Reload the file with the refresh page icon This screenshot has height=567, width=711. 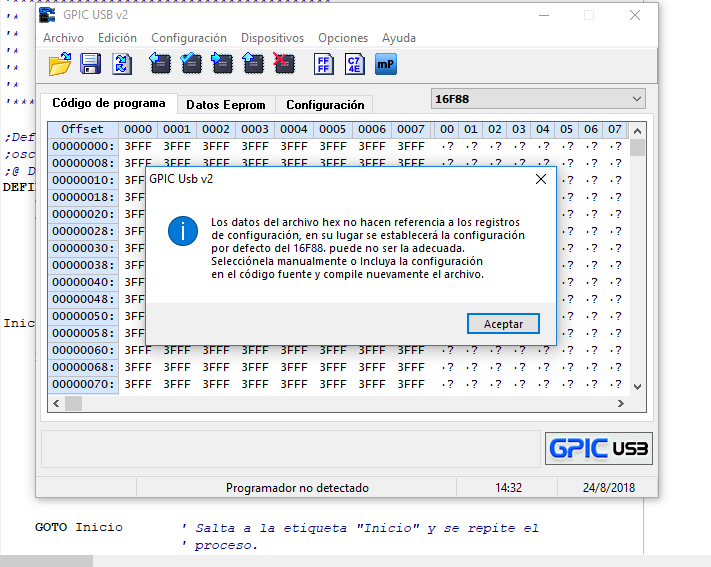pyautogui.click(x=122, y=64)
